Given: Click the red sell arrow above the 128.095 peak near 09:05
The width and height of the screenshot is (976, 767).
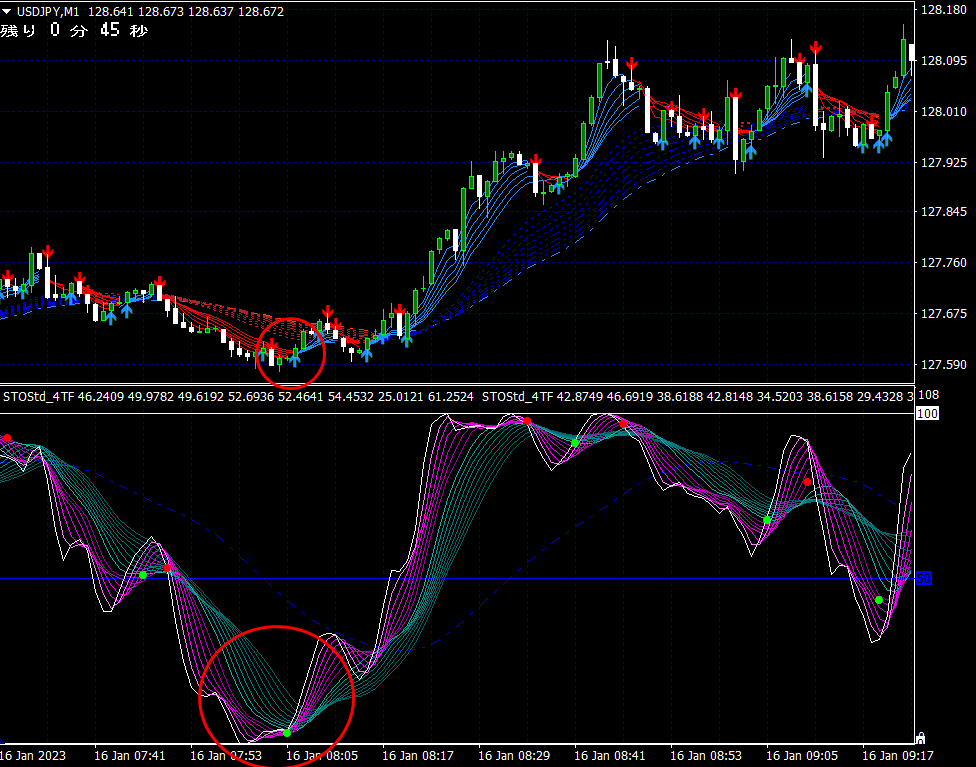Looking at the screenshot, I should pos(815,47).
